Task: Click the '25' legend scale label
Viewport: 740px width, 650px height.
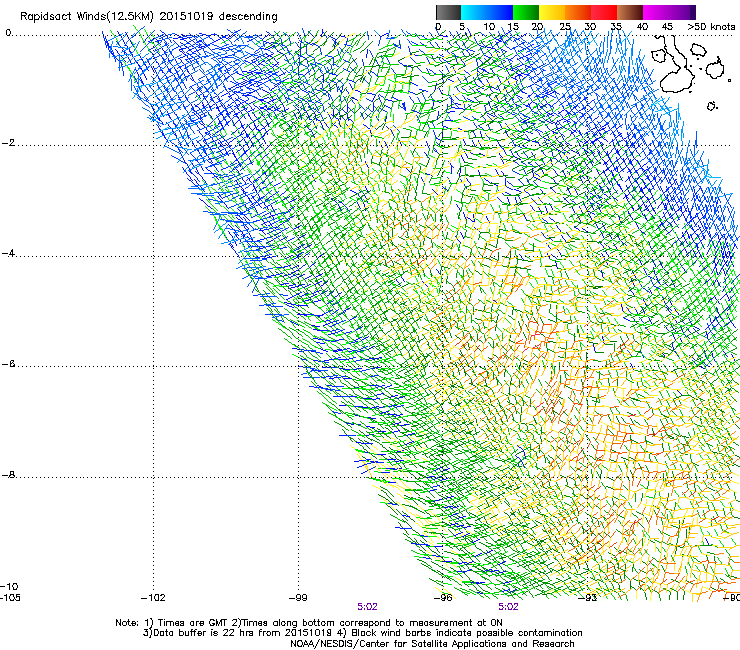Action: pyautogui.click(x=565, y=26)
